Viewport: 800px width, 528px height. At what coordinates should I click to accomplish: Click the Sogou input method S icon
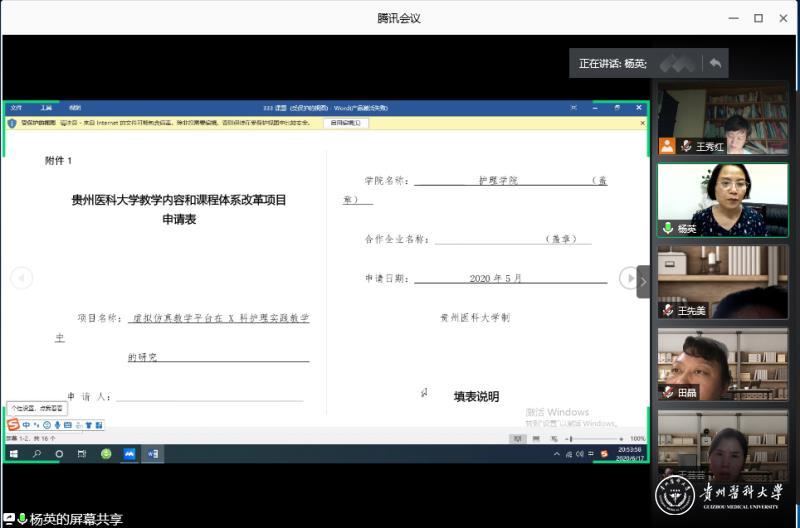coord(14,425)
